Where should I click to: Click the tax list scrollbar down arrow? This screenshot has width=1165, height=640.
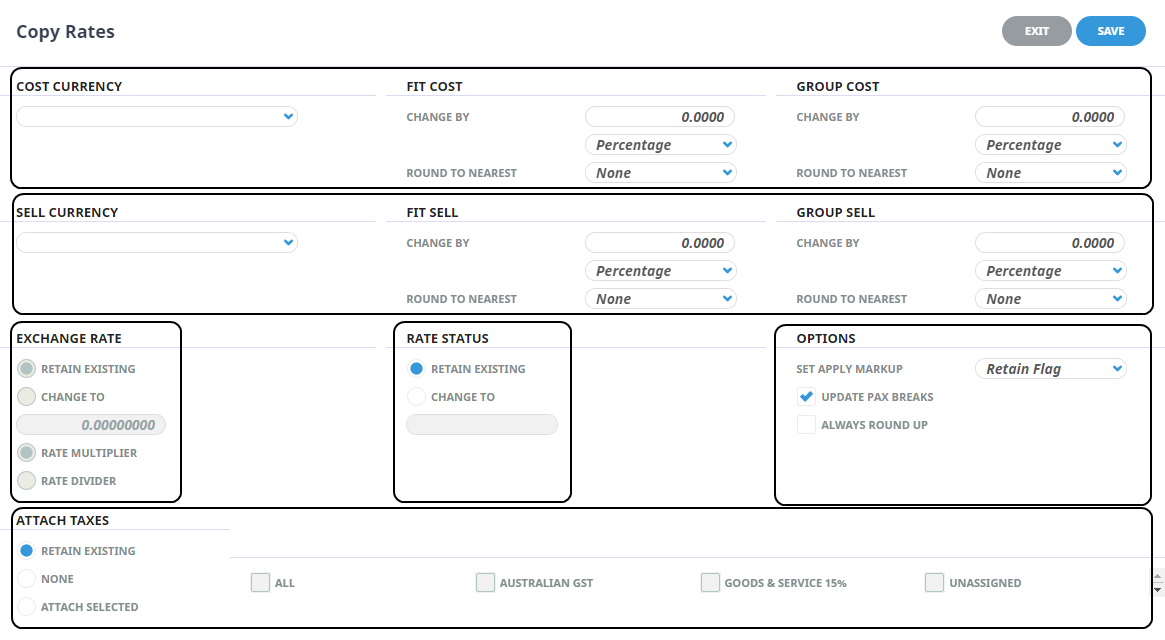[x=1159, y=590]
